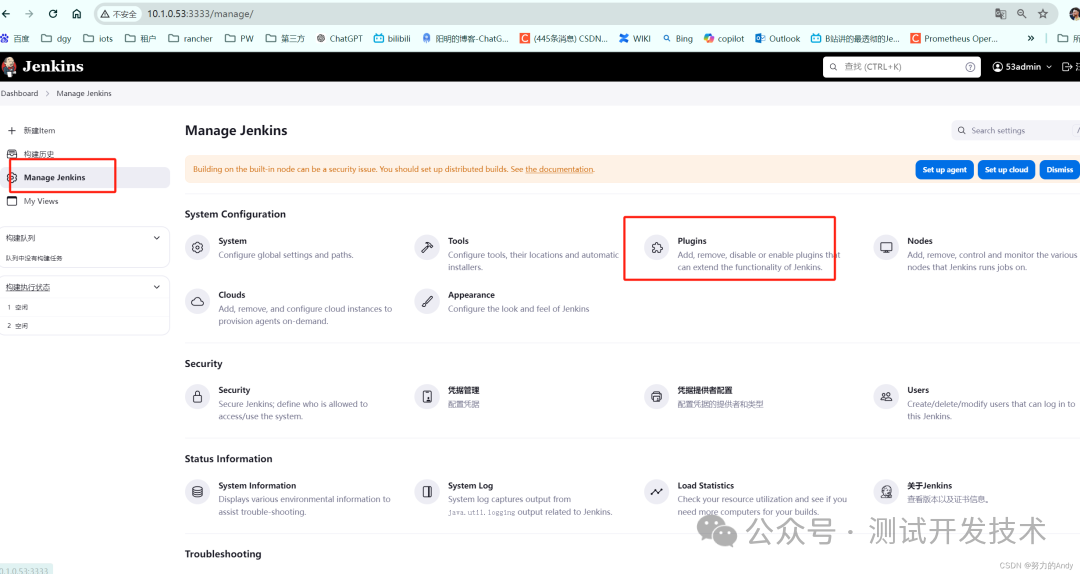This screenshot has width=1080, height=574.
Task: Open the Nodes monitor icon
Action: pos(886,247)
